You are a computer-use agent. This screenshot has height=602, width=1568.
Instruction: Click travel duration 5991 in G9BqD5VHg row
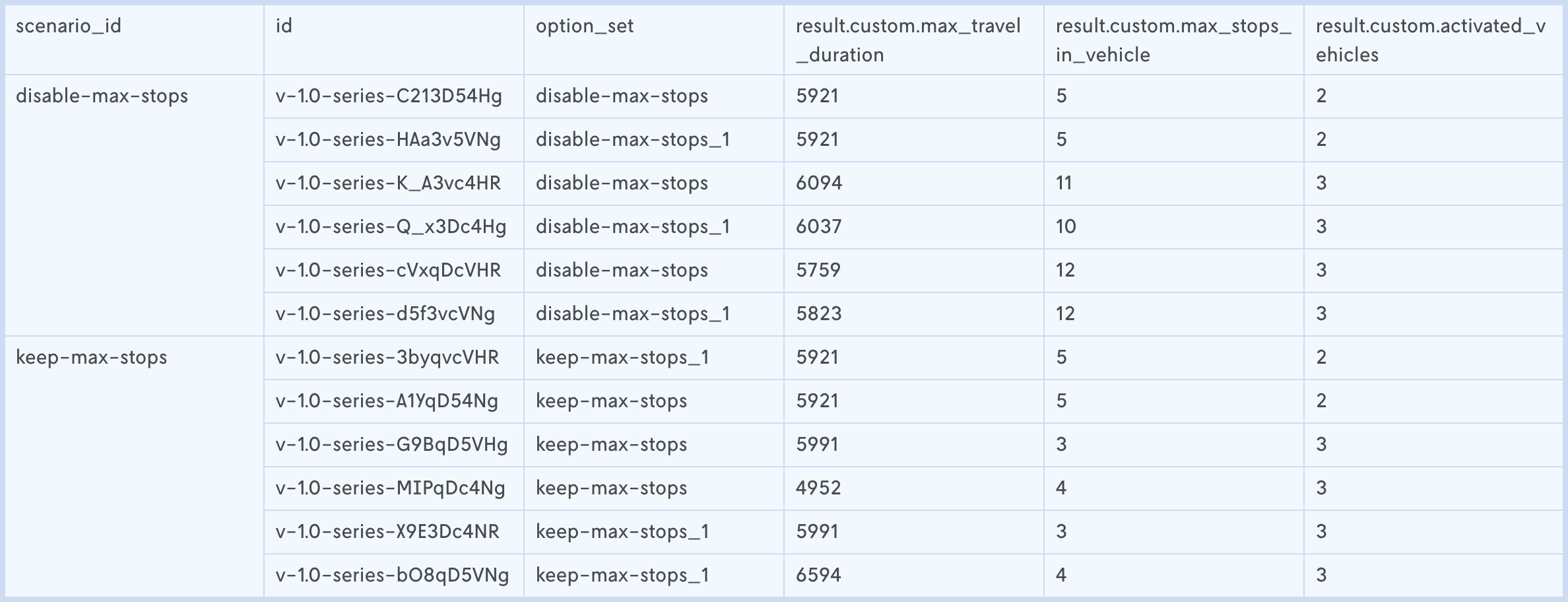click(x=817, y=445)
